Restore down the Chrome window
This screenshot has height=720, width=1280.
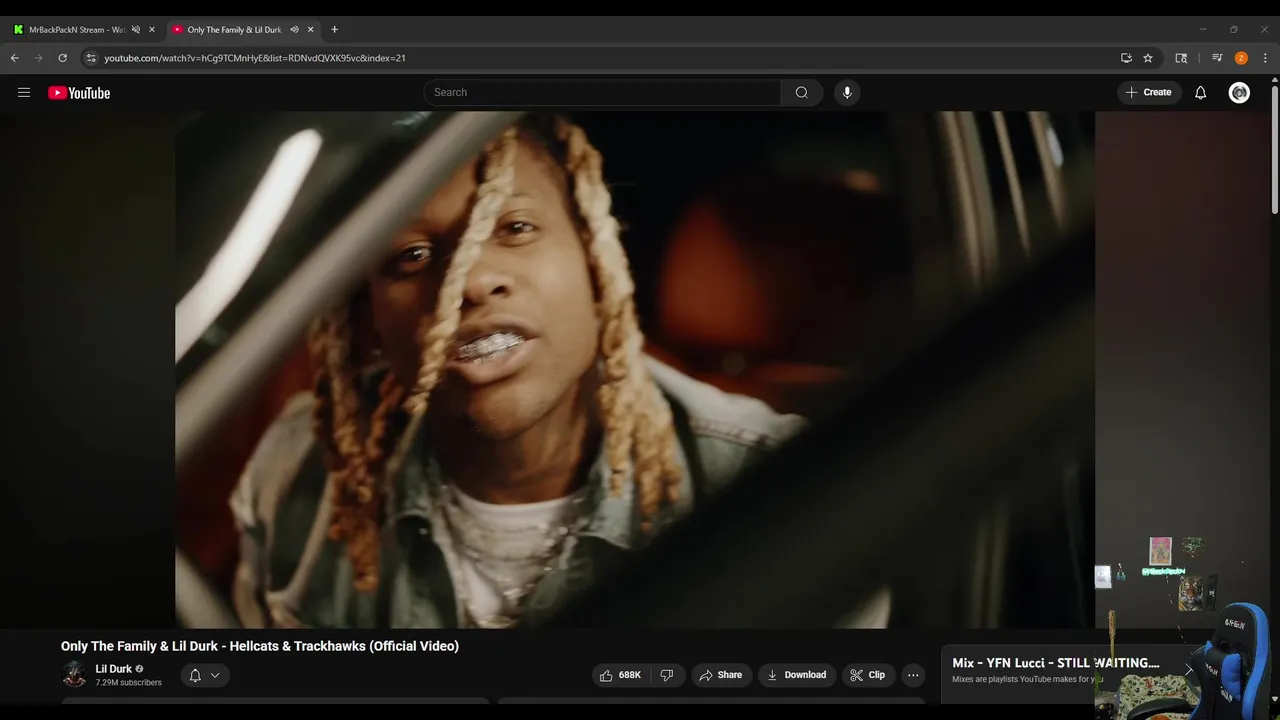1234,29
